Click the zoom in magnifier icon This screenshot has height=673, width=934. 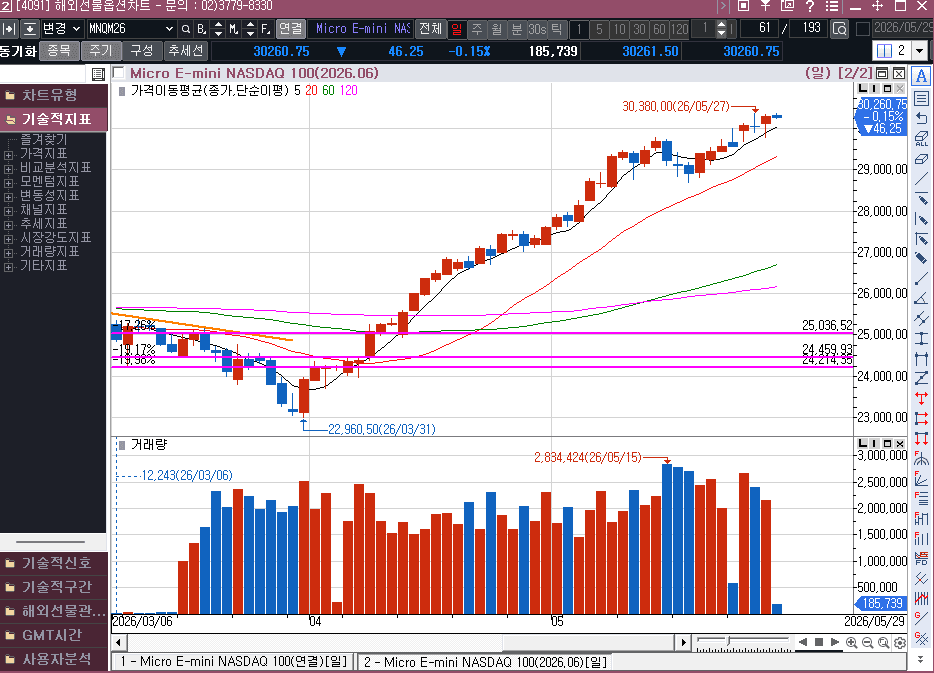tap(852, 643)
